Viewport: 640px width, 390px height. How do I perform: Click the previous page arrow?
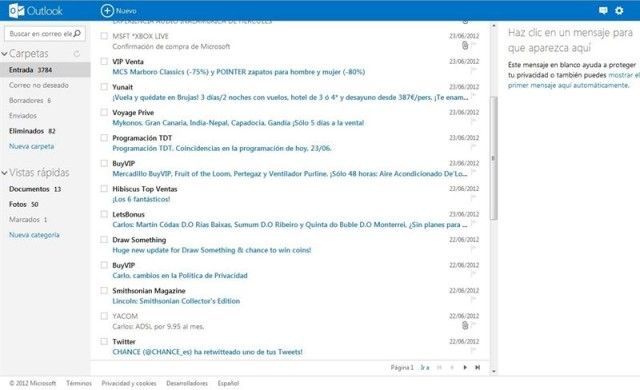click(452, 368)
